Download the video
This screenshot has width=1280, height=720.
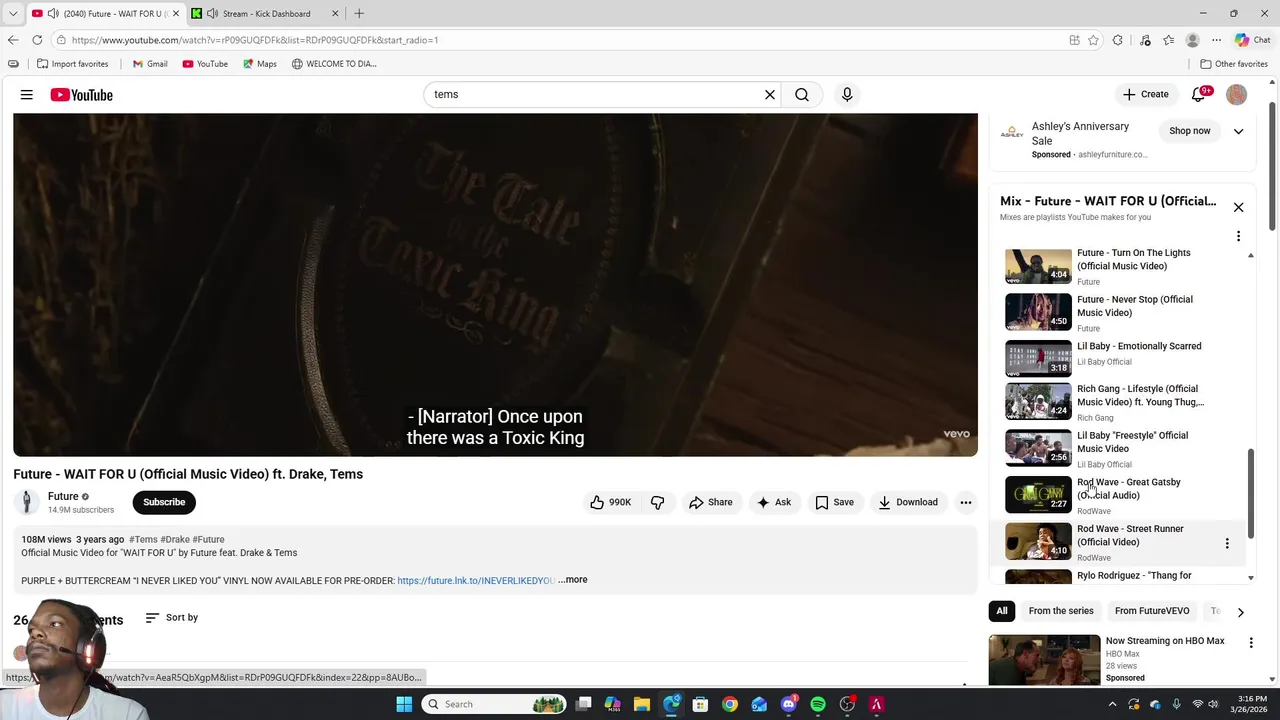tap(908, 502)
